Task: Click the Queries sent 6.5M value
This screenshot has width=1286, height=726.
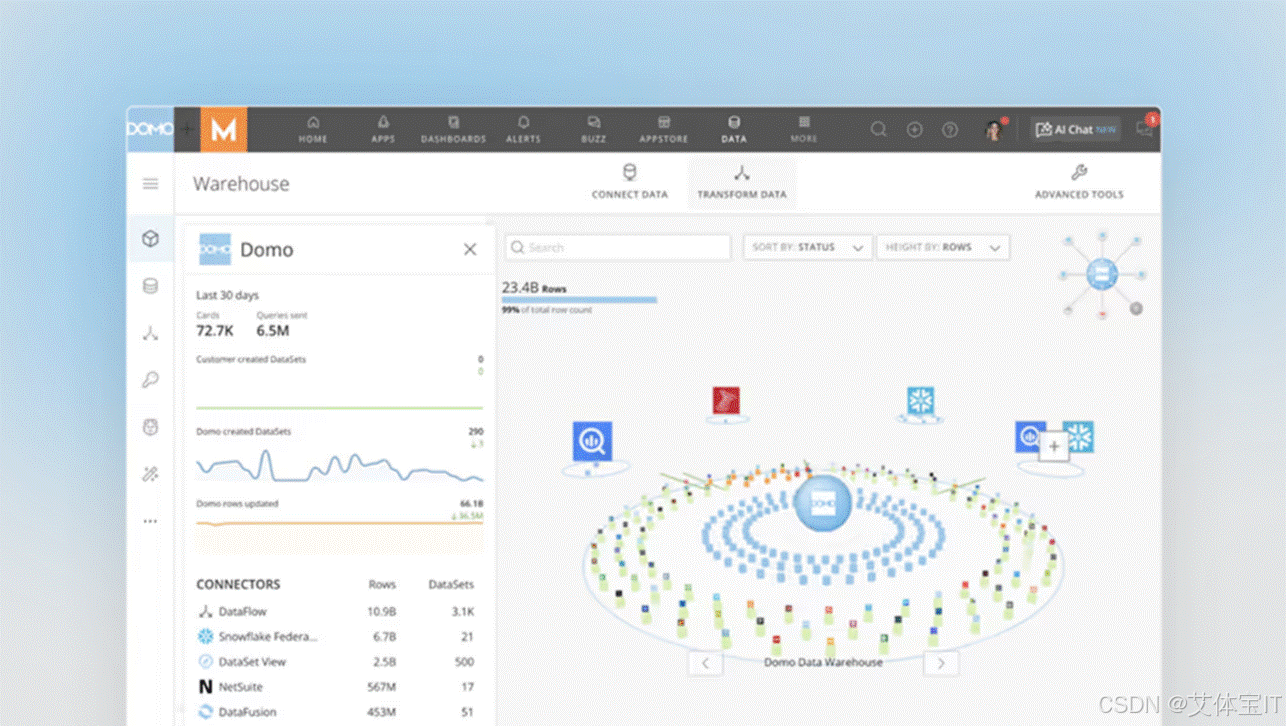Action: click(x=273, y=331)
